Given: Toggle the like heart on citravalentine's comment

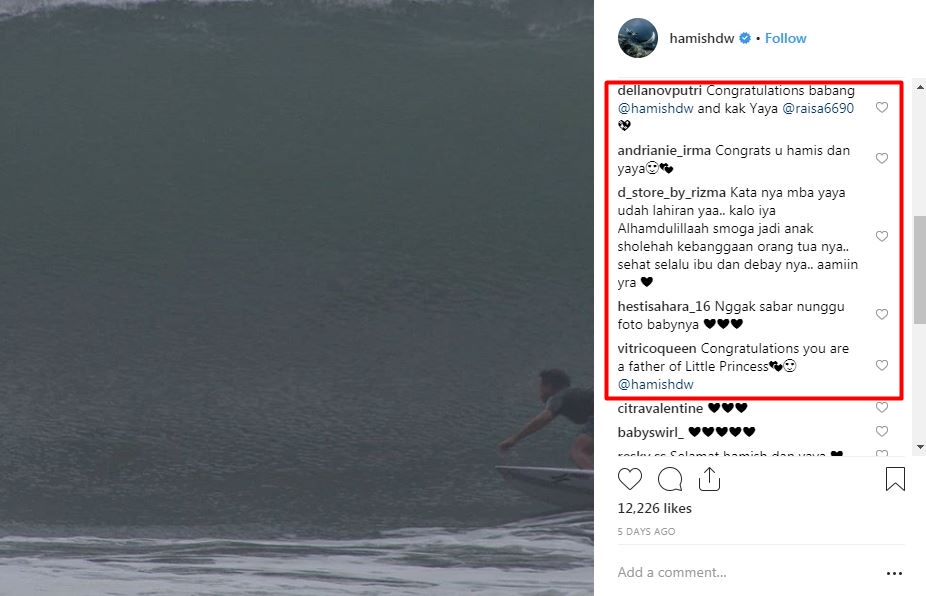Looking at the screenshot, I should tap(882, 407).
